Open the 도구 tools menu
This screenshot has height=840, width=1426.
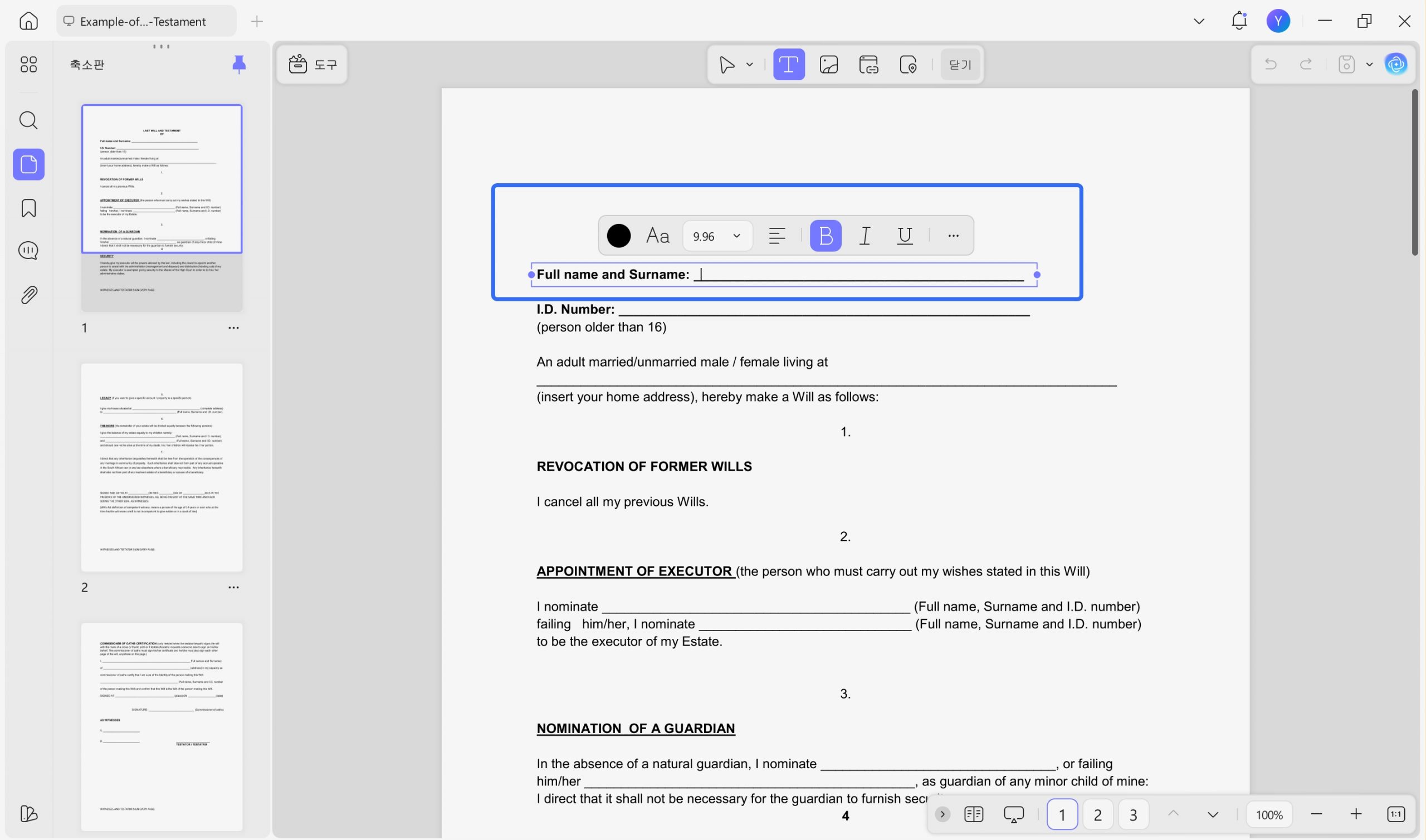[x=312, y=65]
